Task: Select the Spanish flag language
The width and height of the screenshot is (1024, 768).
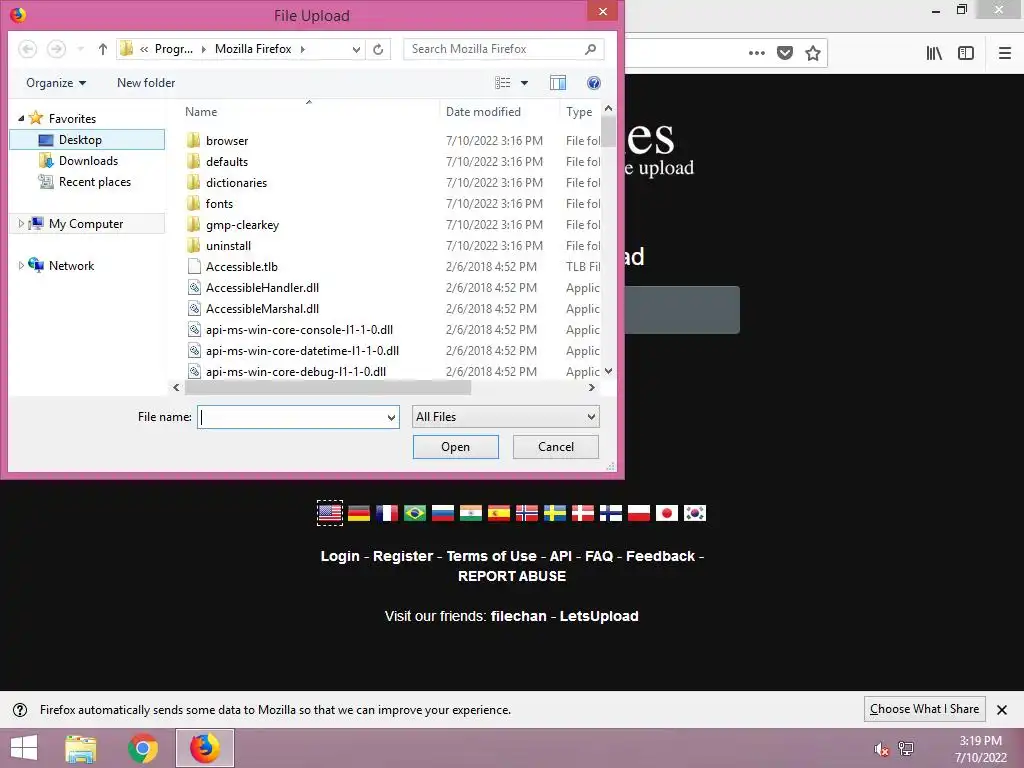Action: 499,513
